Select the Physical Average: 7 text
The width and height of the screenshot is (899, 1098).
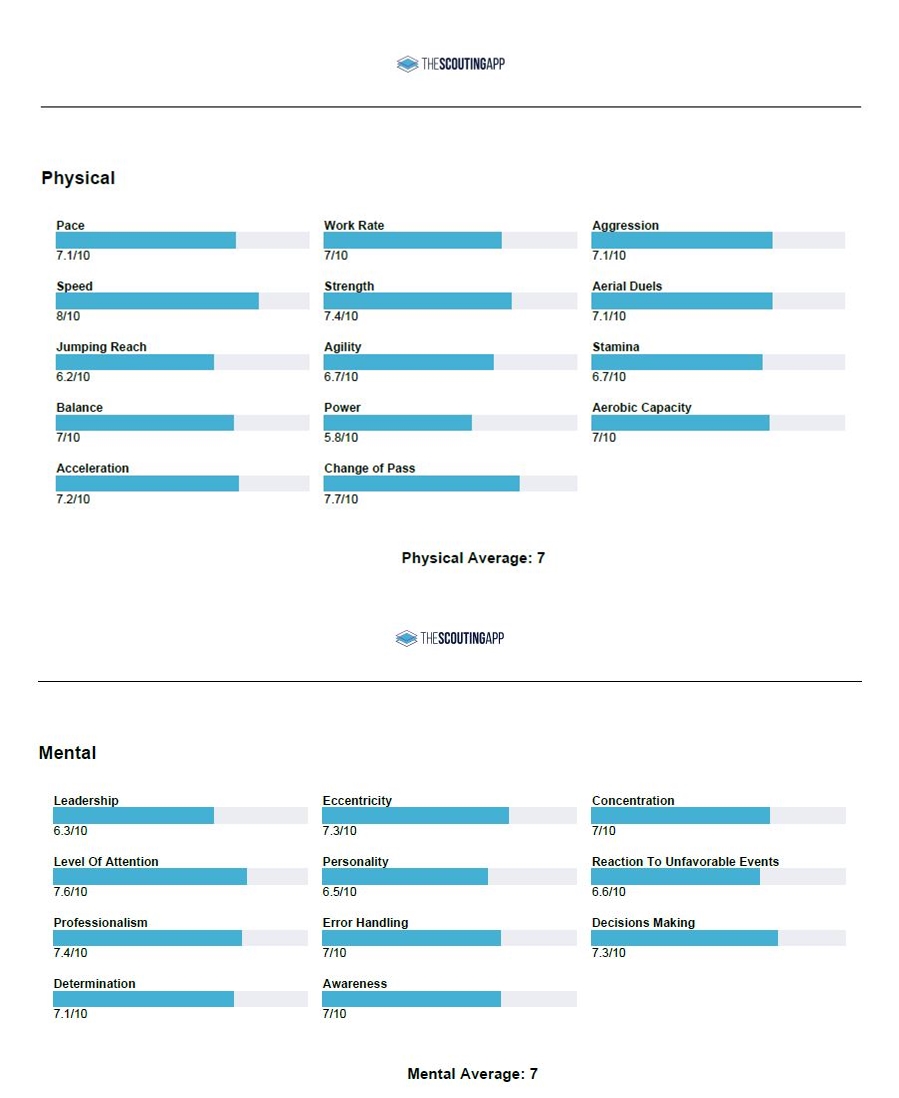coord(473,558)
